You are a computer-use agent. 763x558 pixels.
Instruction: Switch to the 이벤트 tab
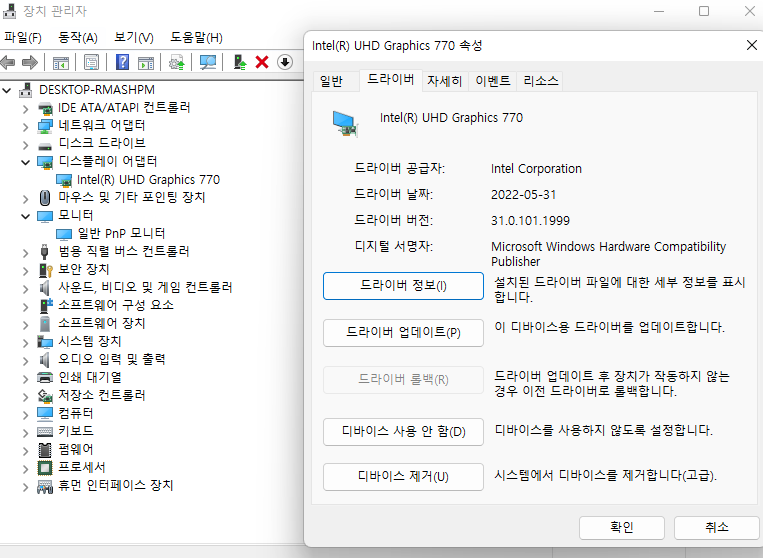click(x=493, y=81)
